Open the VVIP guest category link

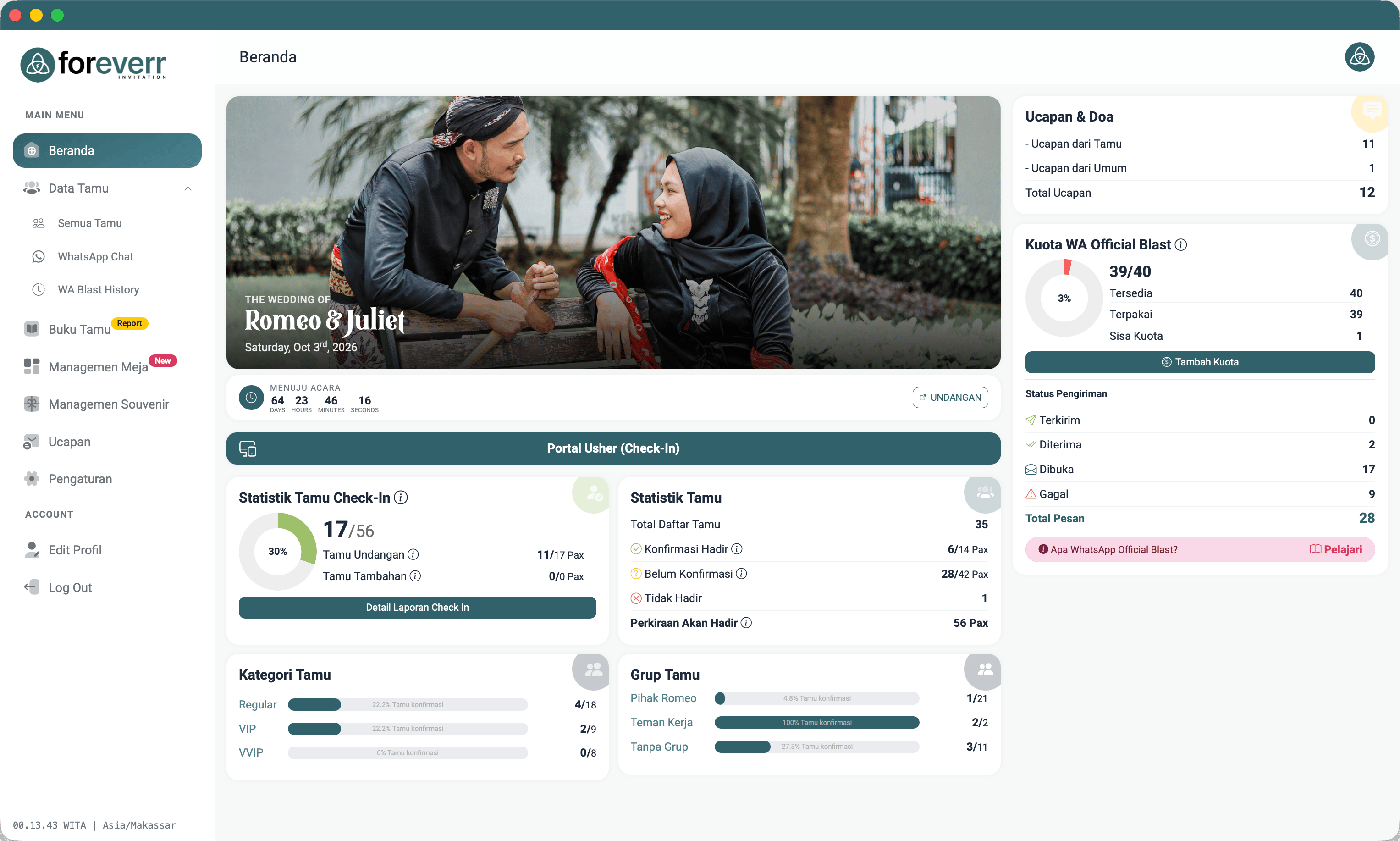251,752
